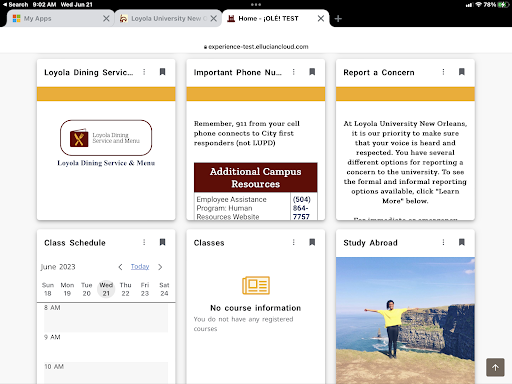This screenshot has height=384, width=512.
Task: Open options menu for Important Phone Numbers card
Action: 294,72
